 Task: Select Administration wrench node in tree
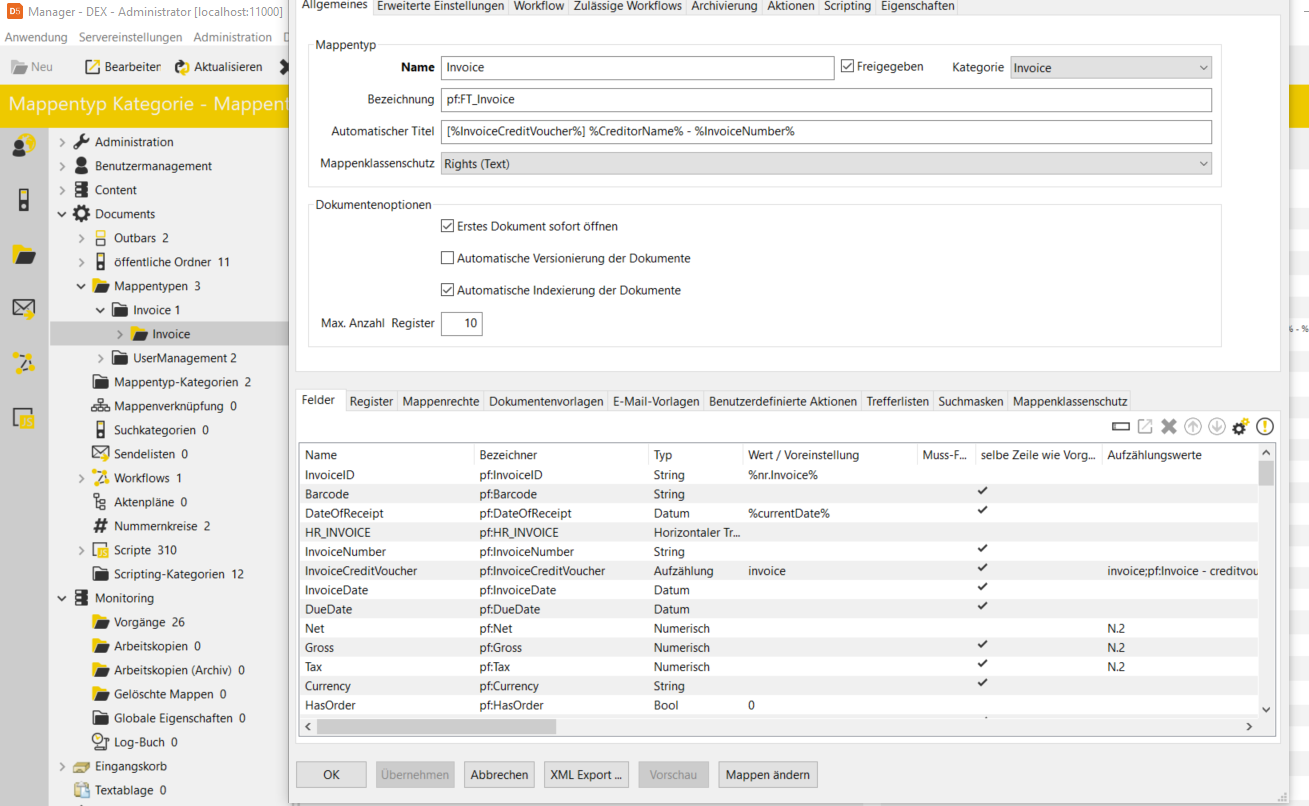pos(134,142)
